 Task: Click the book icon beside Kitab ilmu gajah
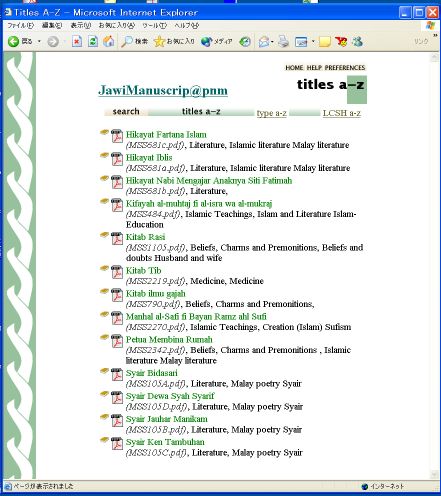tap(105, 291)
